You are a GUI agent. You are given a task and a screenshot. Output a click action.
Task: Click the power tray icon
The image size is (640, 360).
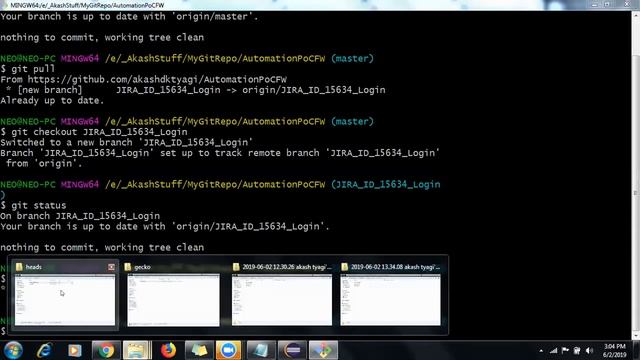click(577, 350)
